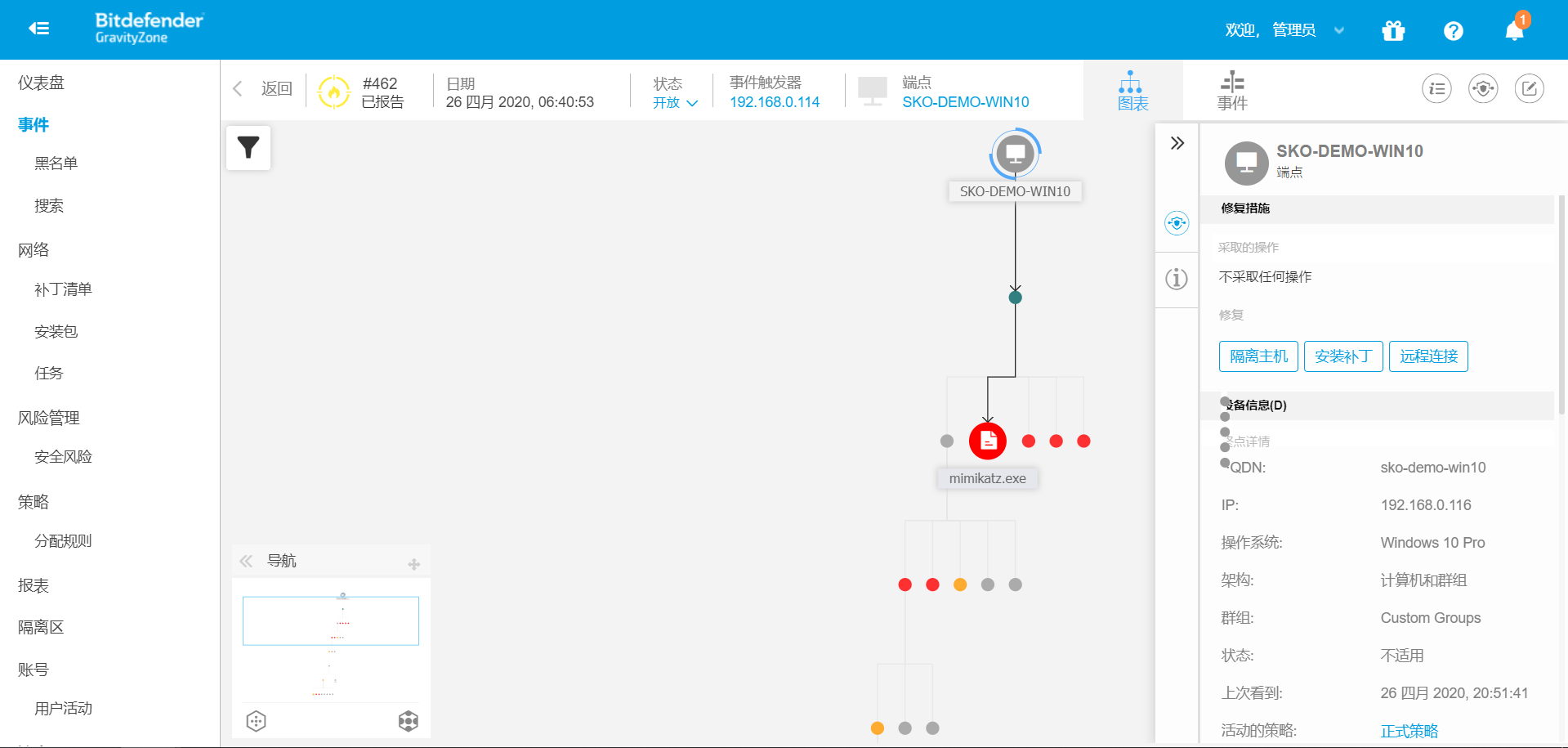Click the 修复措施 section header
This screenshot has height=748, width=1568.
tap(1377, 208)
